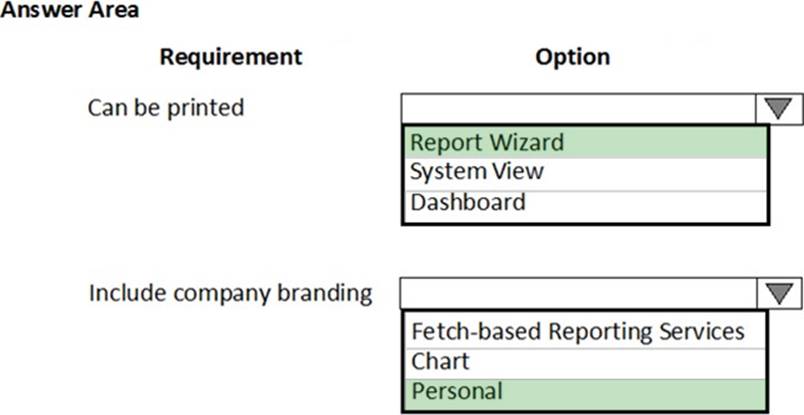Open the Can be printed dropdown arrow
The image size is (804, 415).
pyautogui.click(x=778, y=108)
